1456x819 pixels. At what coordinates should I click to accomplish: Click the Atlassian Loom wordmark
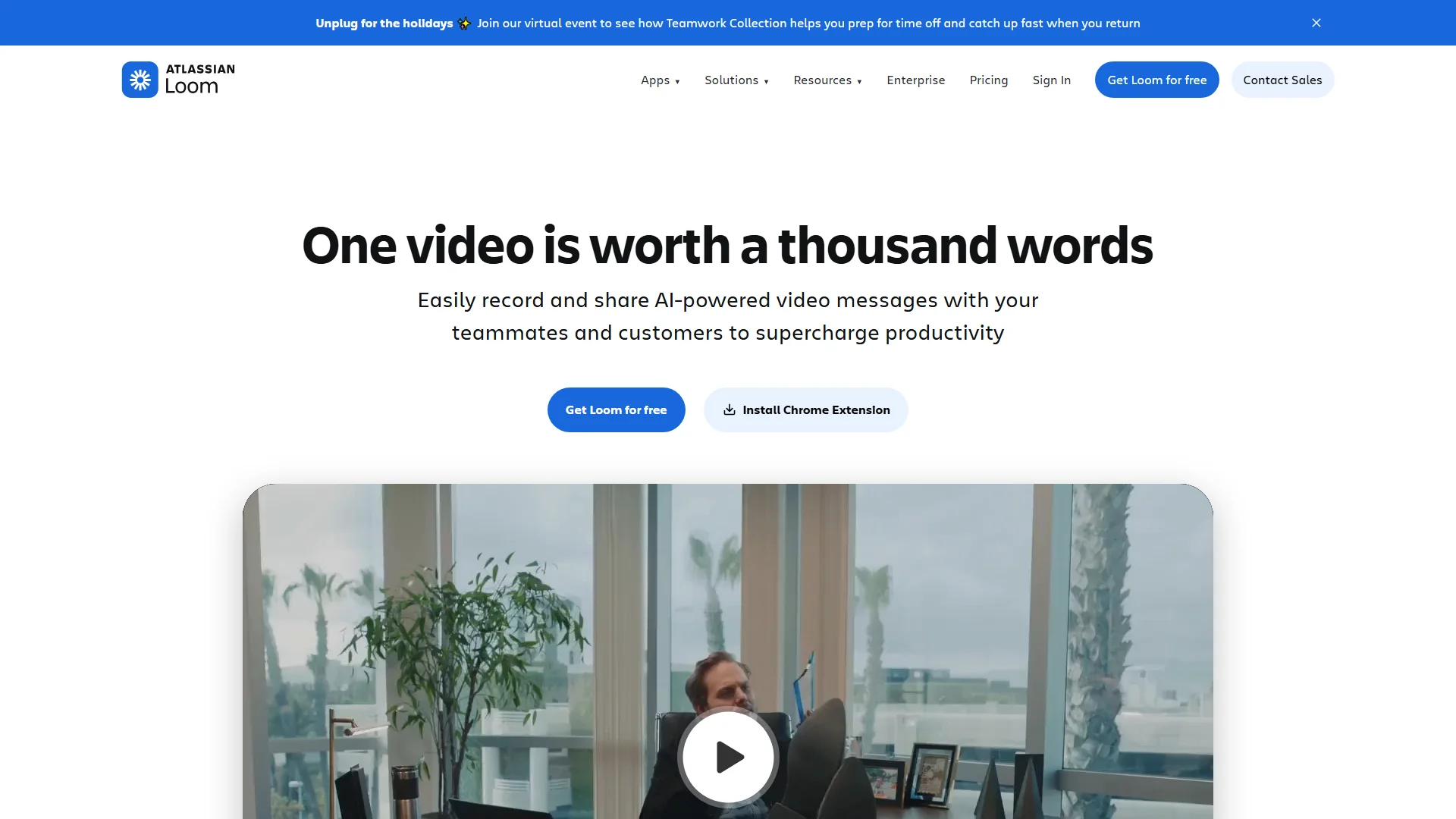tap(199, 79)
